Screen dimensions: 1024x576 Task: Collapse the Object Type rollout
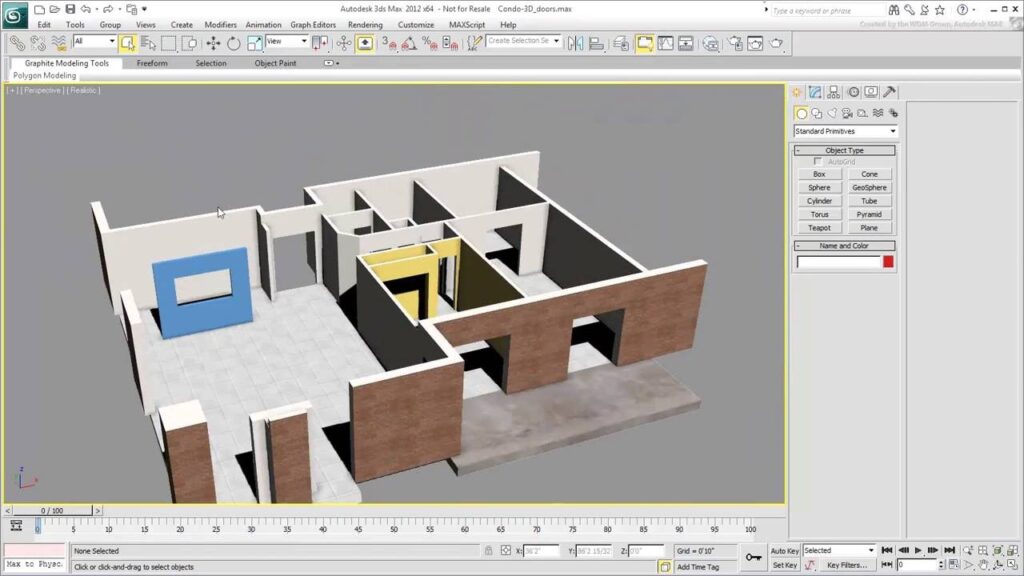844,150
